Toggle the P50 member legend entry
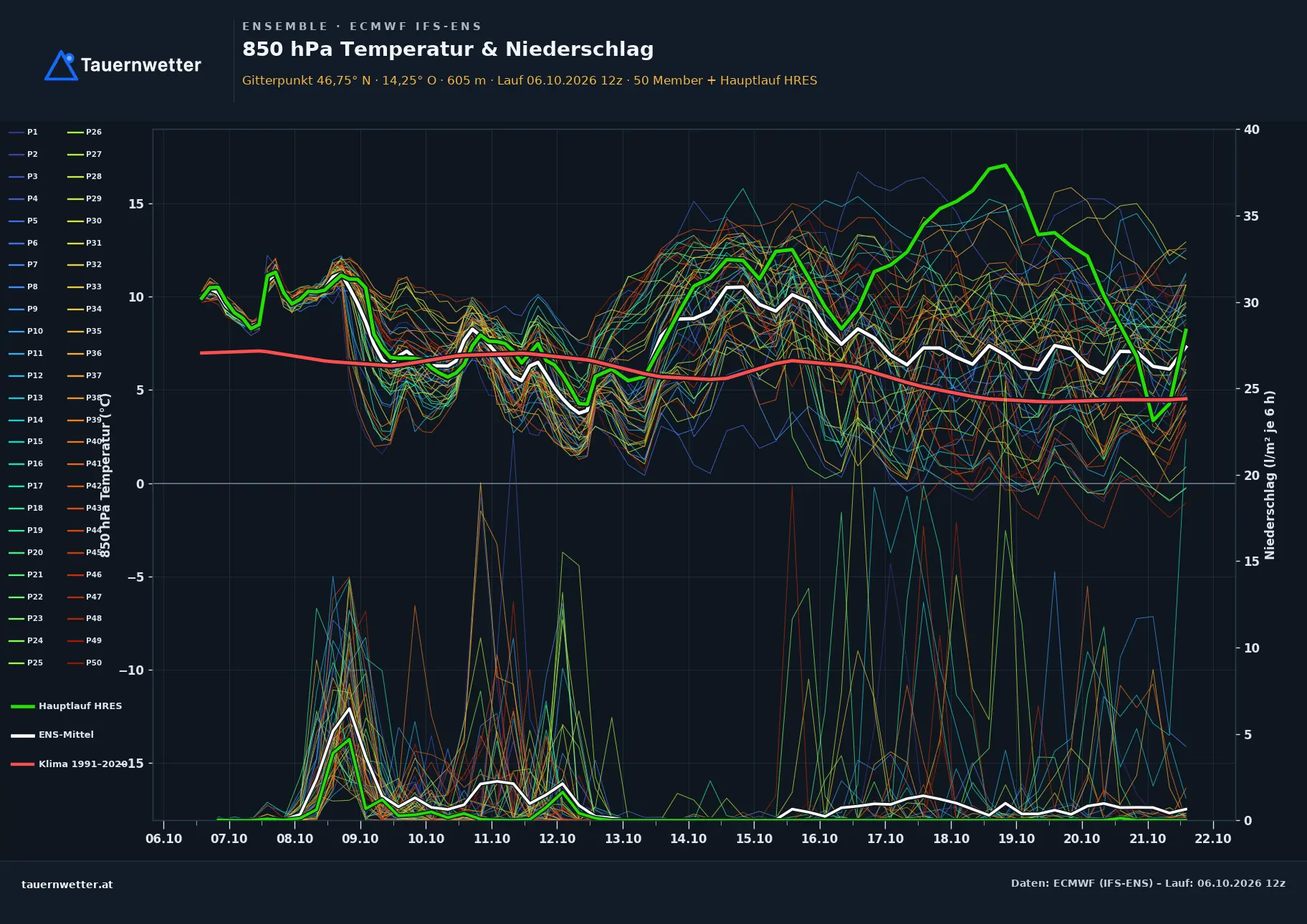 [x=85, y=663]
